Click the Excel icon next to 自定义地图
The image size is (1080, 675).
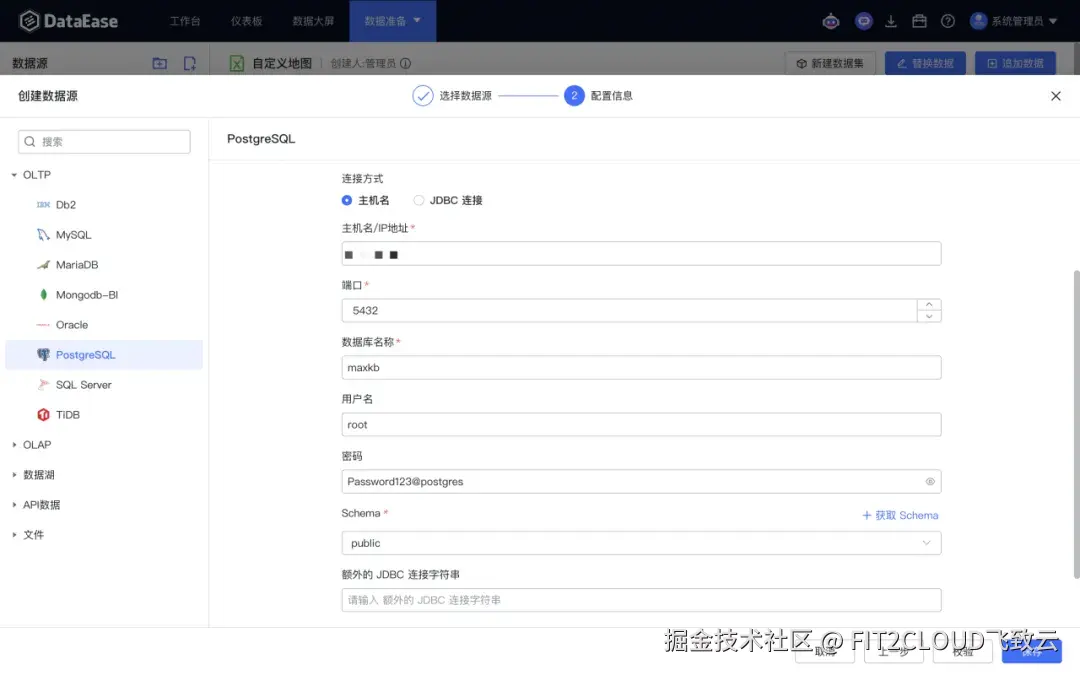click(x=236, y=63)
